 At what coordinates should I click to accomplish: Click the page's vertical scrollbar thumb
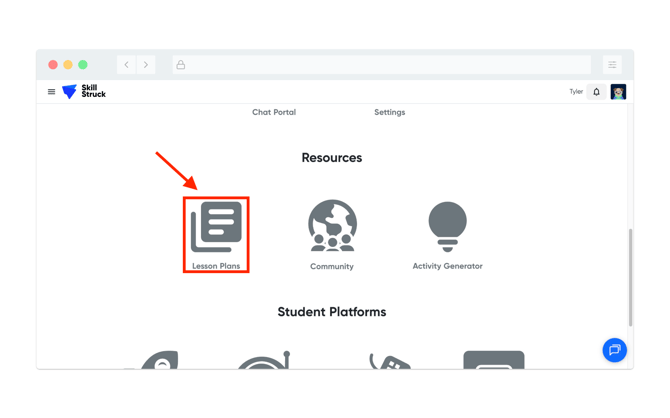[630, 277]
